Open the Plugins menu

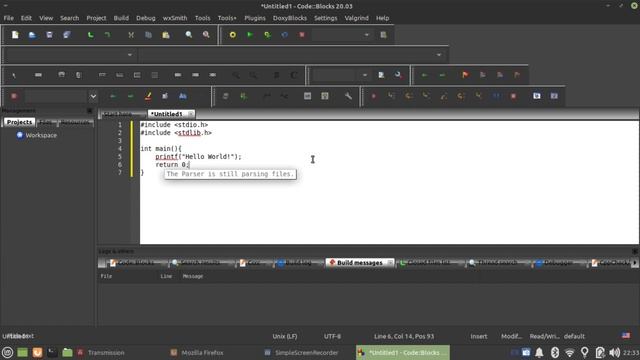coord(255,18)
